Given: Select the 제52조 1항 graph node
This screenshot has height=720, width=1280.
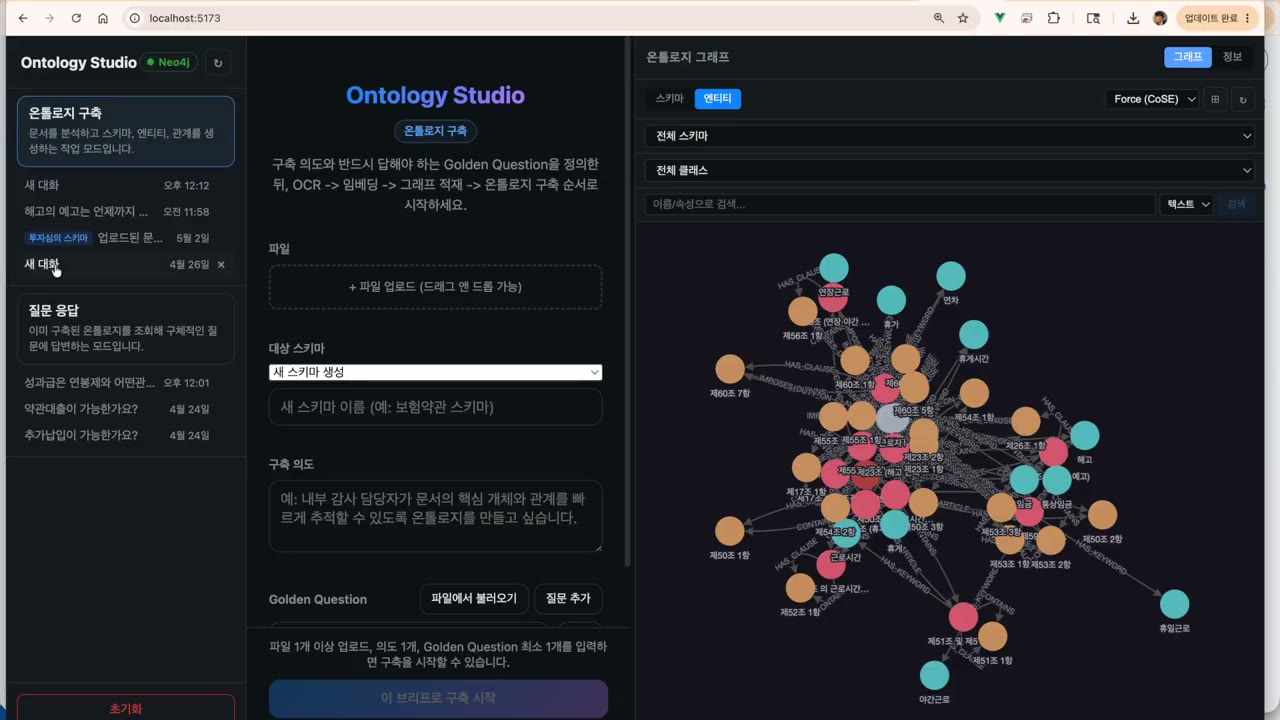Looking at the screenshot, I should (x=800, y=588).
